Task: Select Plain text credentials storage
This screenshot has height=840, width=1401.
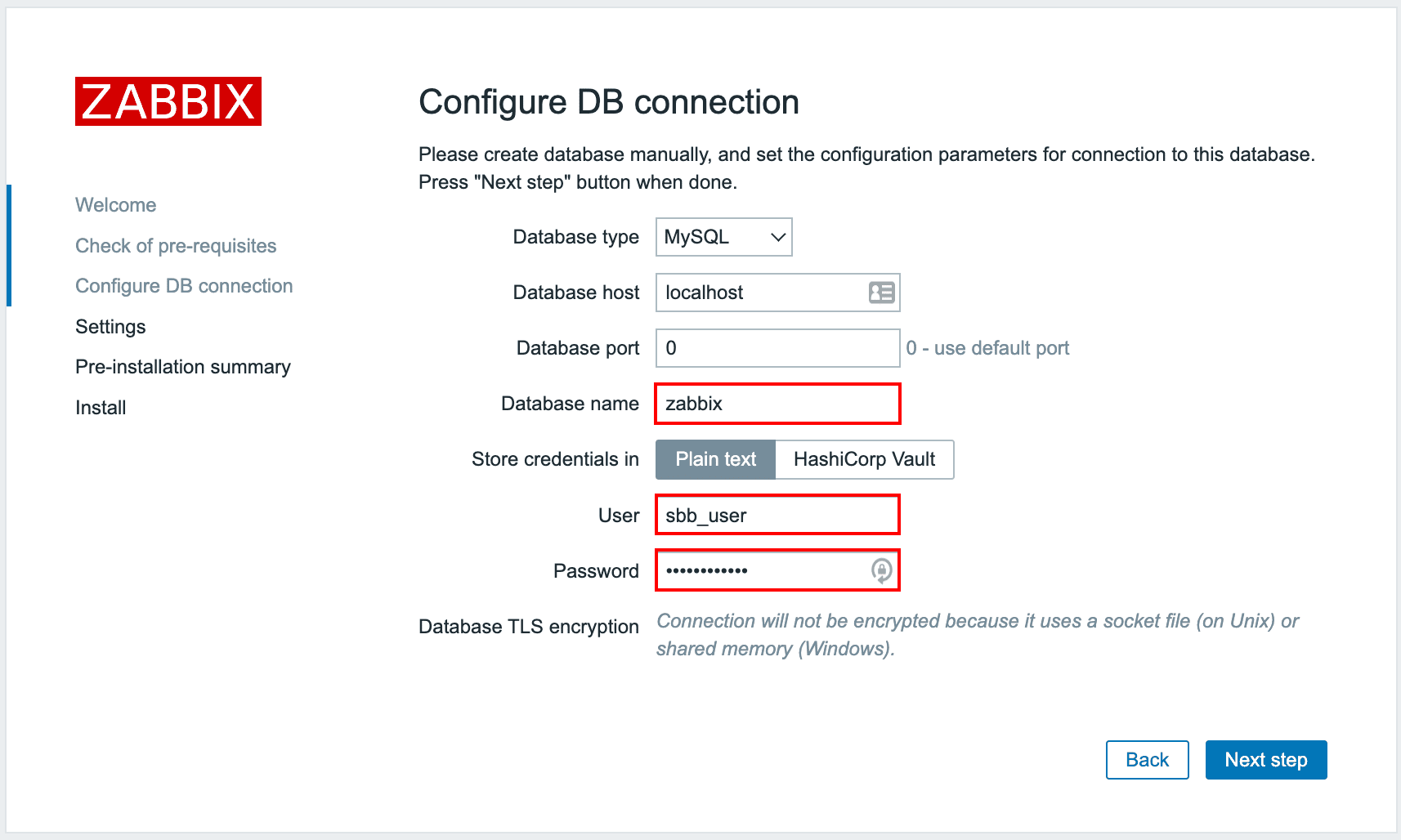Action: pos(715,459)
